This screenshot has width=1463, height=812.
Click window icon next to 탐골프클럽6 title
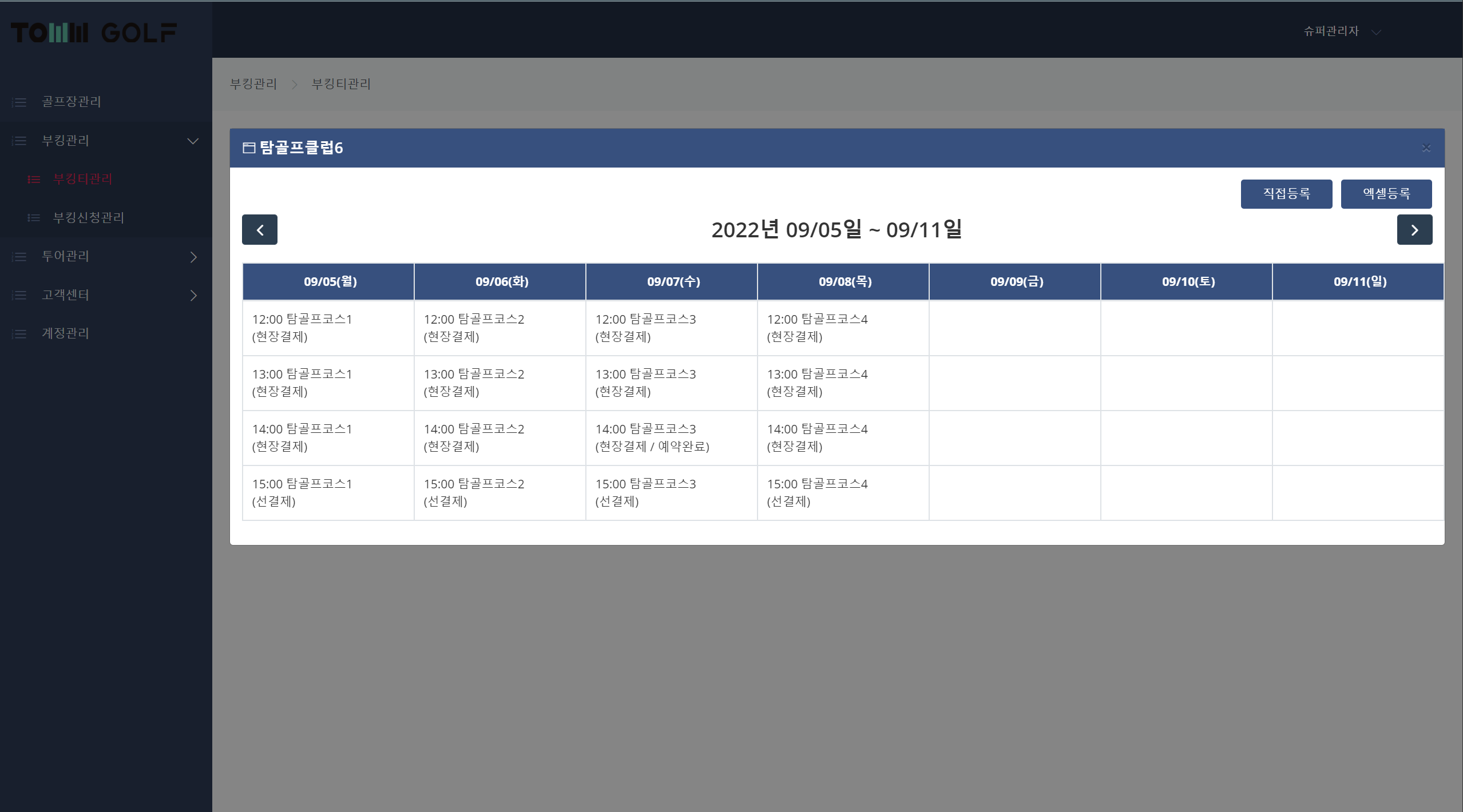248,148
